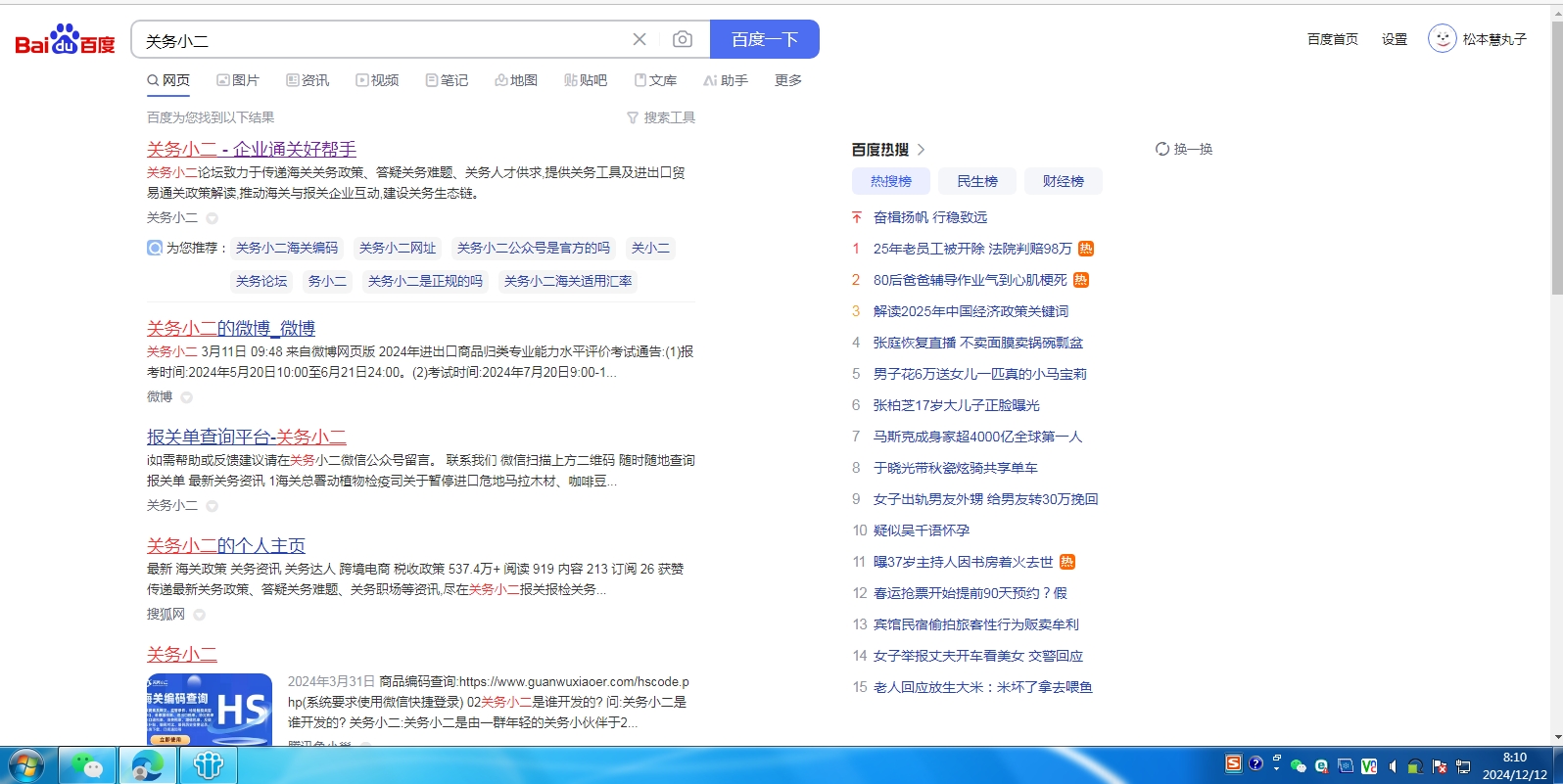Clear the search box with the X icon

click(x=639, y=39)
